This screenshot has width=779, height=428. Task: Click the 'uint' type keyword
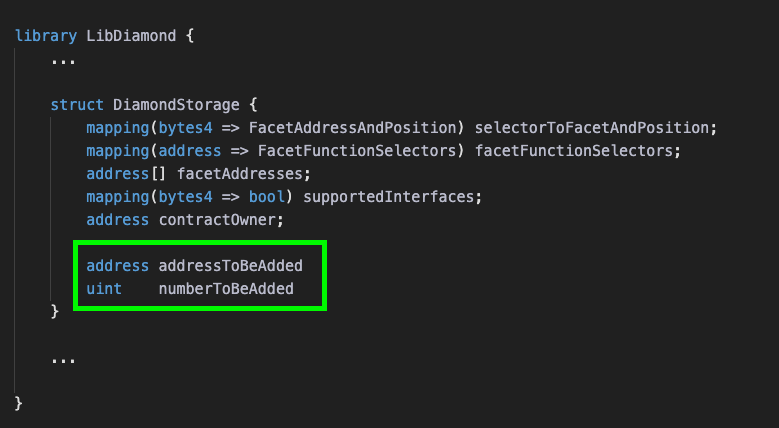(104, 289)
